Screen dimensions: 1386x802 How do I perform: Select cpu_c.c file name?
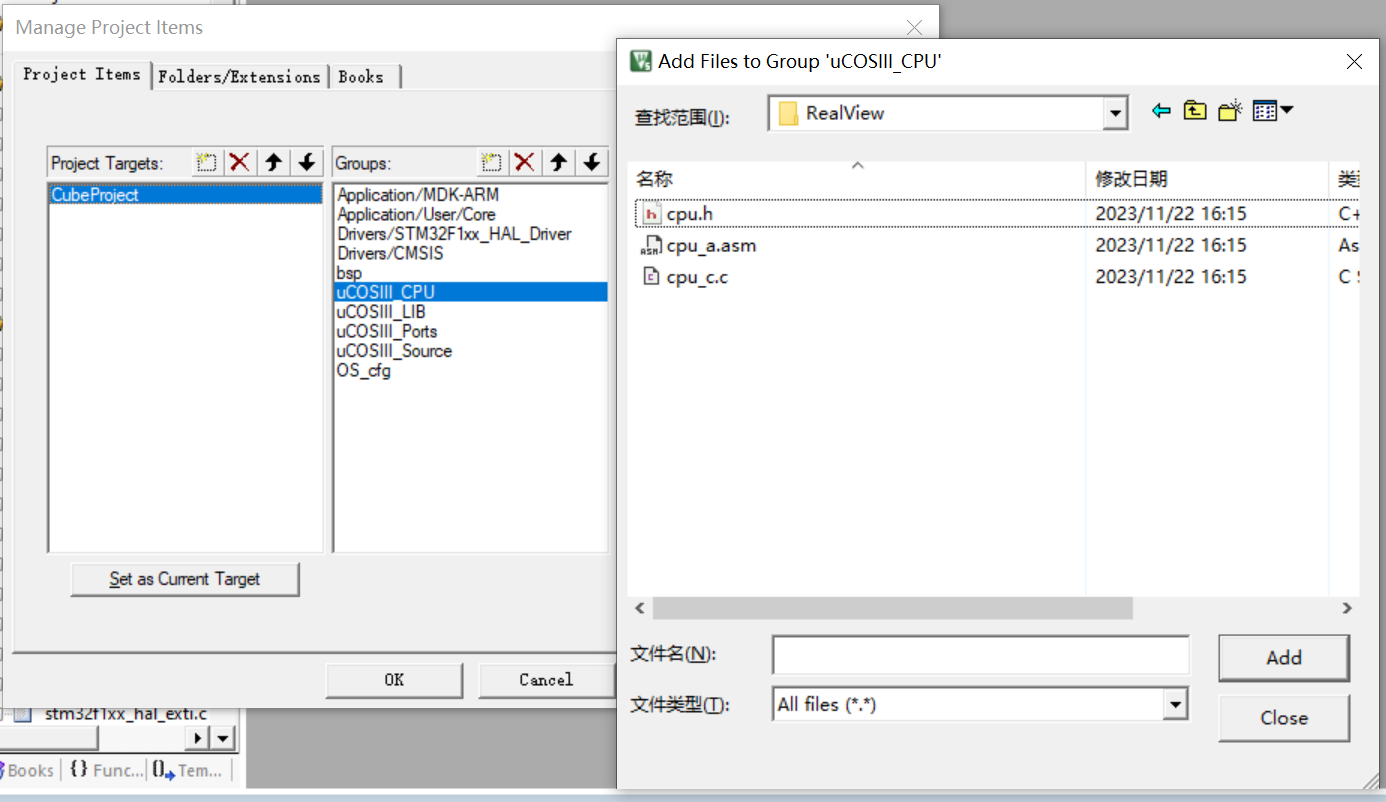coord(697,277)
